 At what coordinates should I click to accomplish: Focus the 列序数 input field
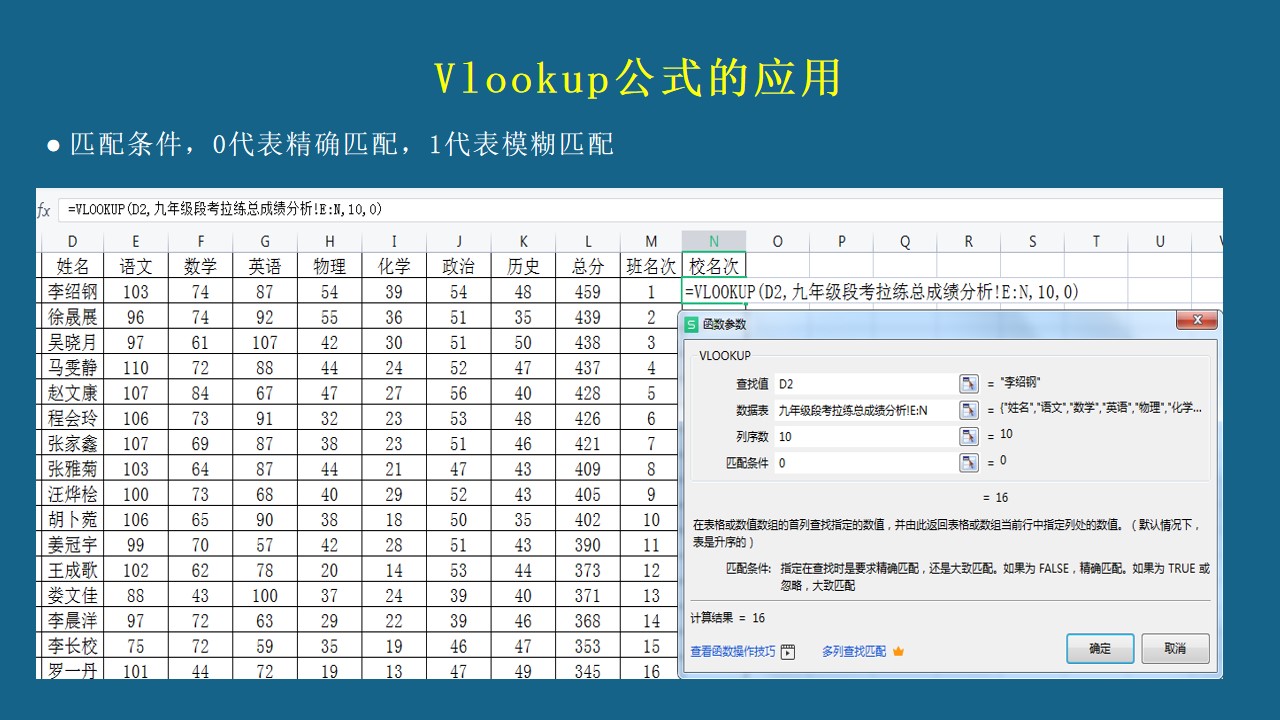pyautogui.click(x=866, y=436)
